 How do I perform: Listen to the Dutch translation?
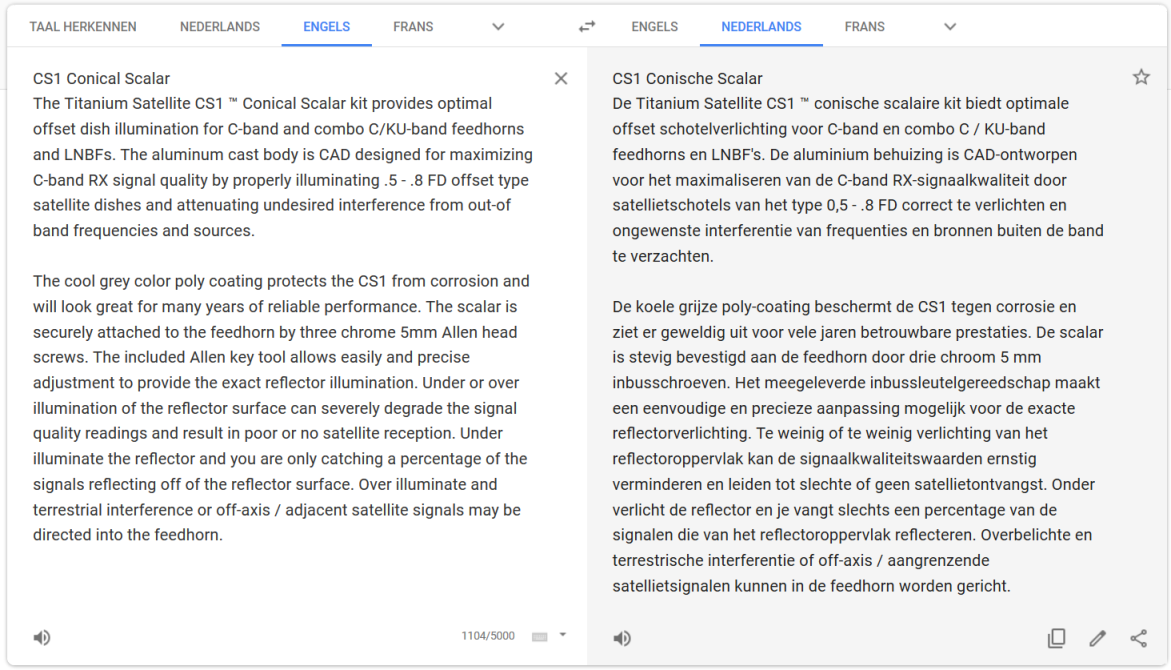click(622, 638)
